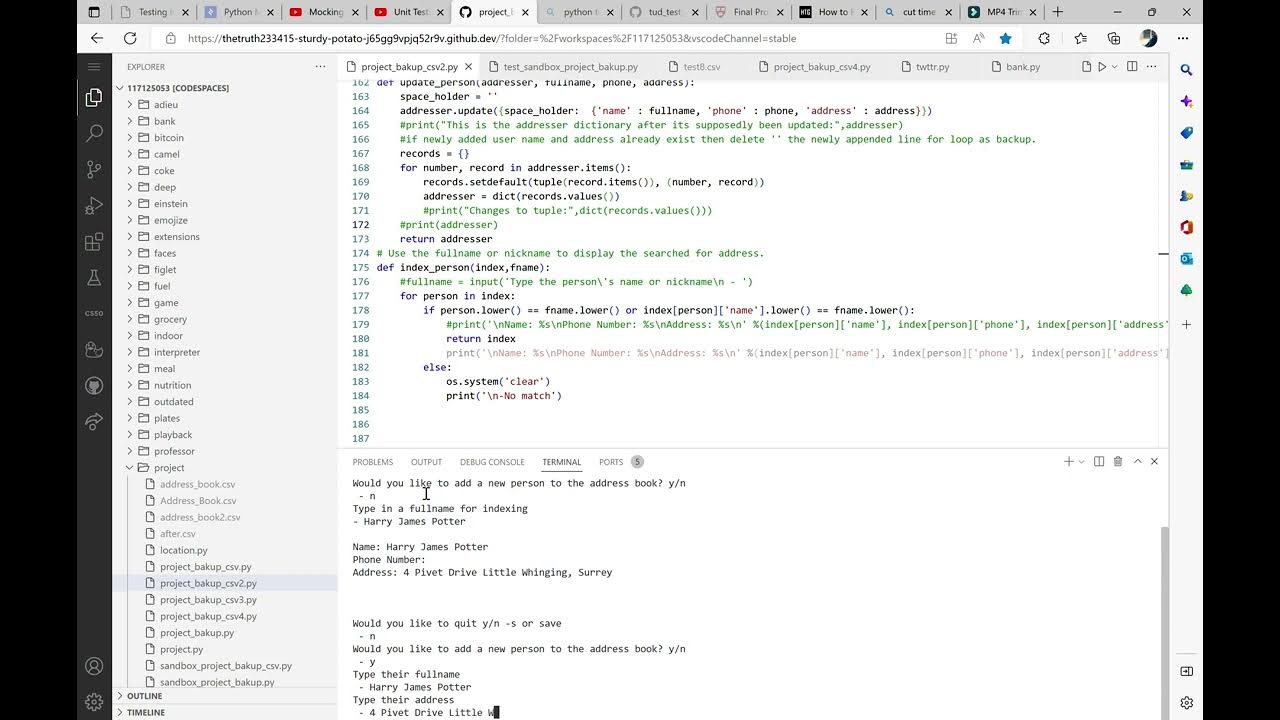Open the PROBLEMS panel tab
Viewport: 1280px width, 720px height.
pos(373,462)
